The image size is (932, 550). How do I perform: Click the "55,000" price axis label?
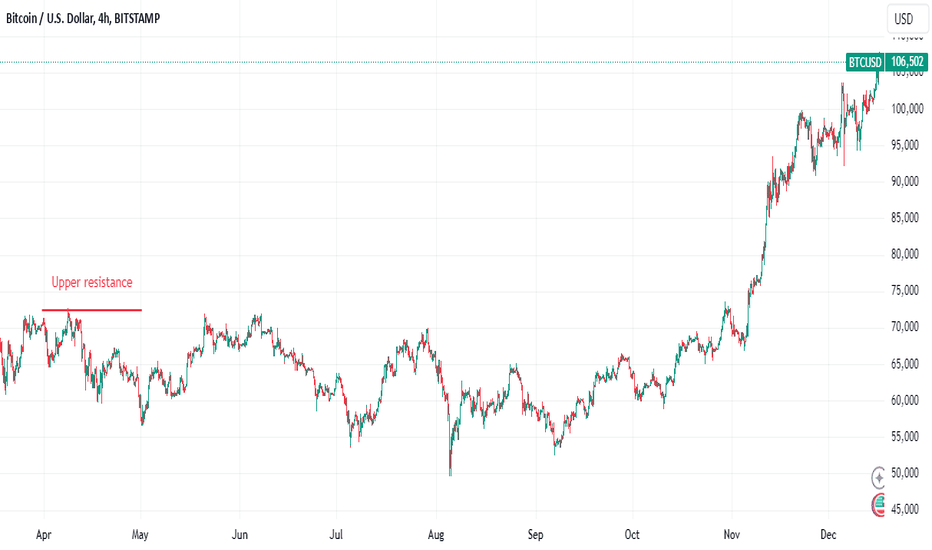click(905, 436)
